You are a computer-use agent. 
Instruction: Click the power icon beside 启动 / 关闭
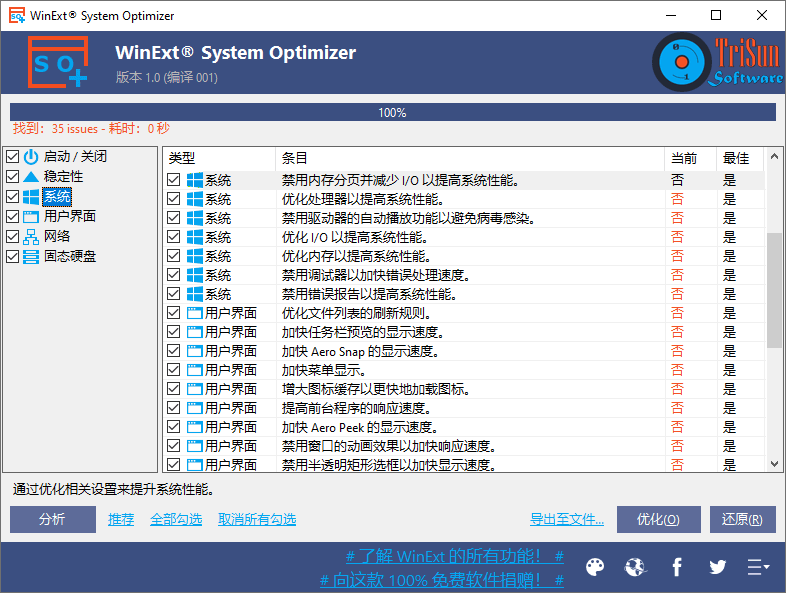pyautogui.click(x=31, y=157)
